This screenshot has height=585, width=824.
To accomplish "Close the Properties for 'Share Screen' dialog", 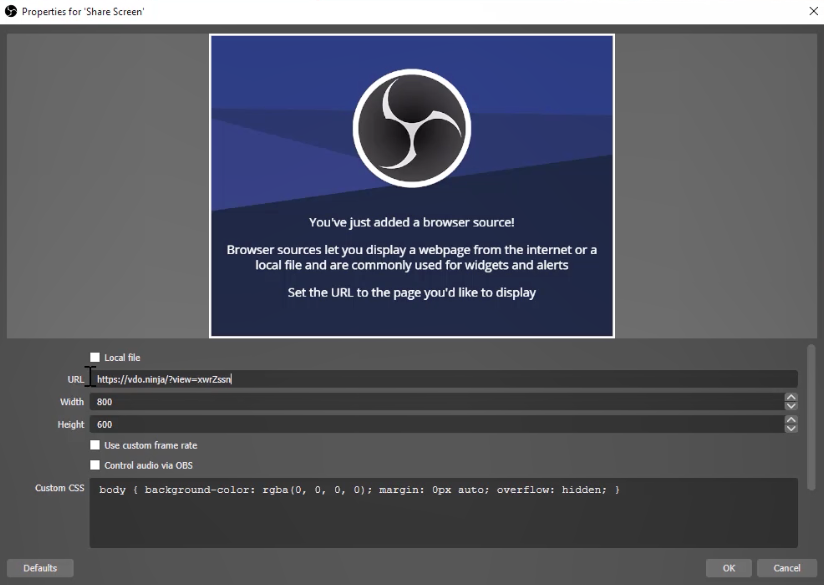I will (813, 11).
